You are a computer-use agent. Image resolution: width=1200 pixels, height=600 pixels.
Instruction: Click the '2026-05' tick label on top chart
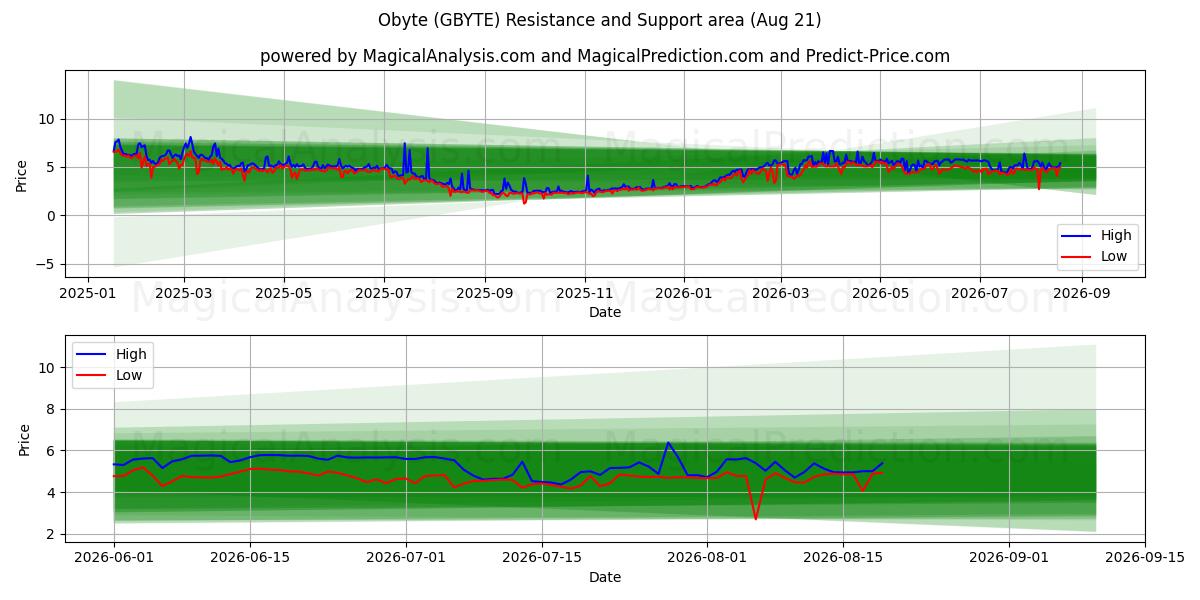click(x=880, y=294)
